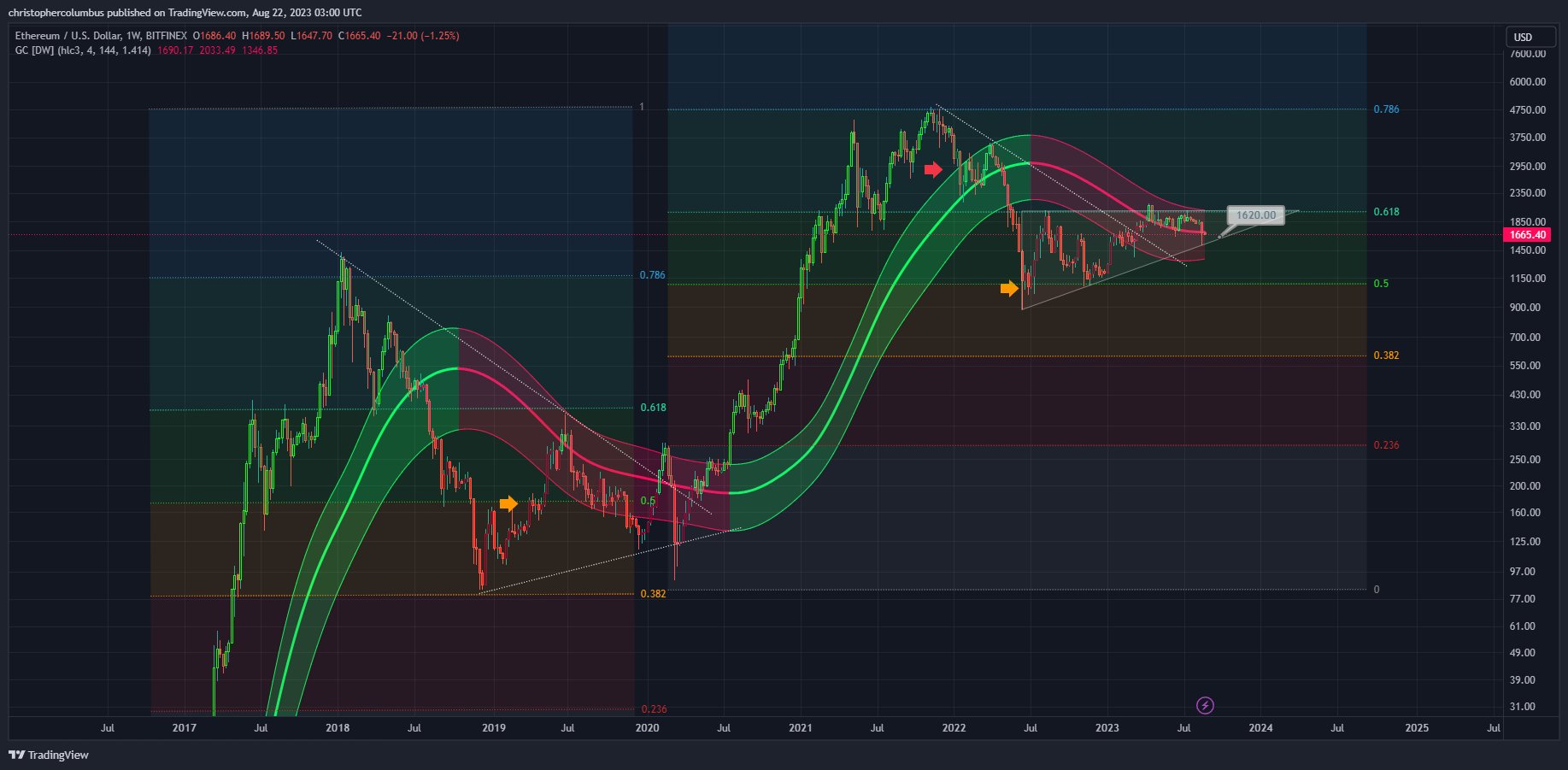The height and width of the screenshot is (770, 1568).
Task: Click the publisher header line text
Action: [x=185, y=13]
